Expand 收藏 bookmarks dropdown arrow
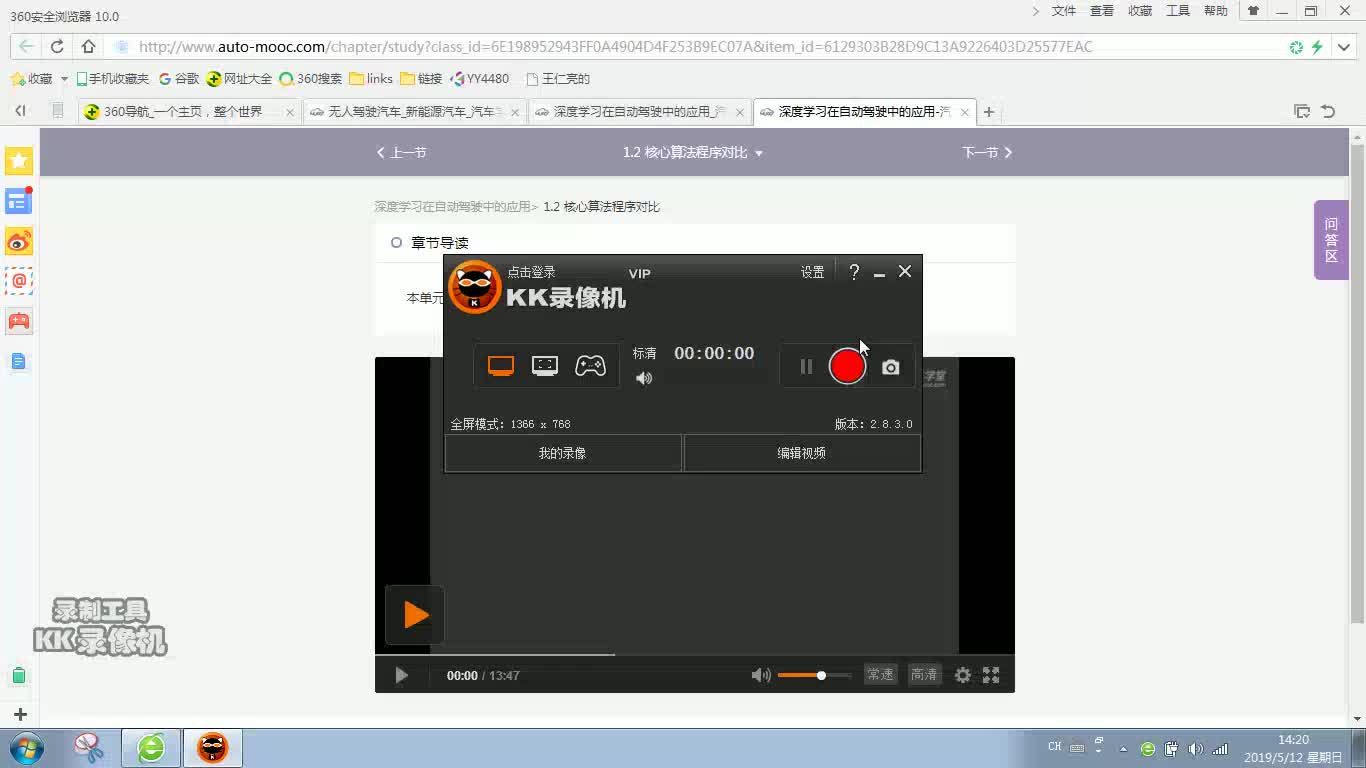 tap(64, 79)
